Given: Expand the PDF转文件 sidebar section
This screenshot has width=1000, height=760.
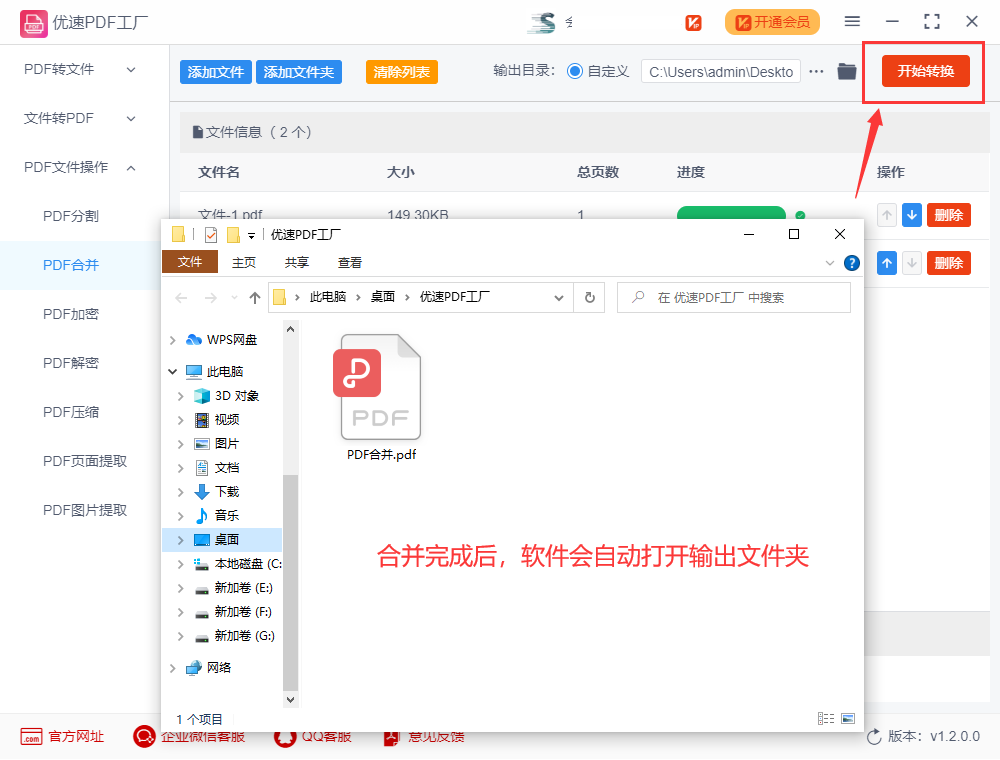Looking at the screenshot, I should point(131,69).
